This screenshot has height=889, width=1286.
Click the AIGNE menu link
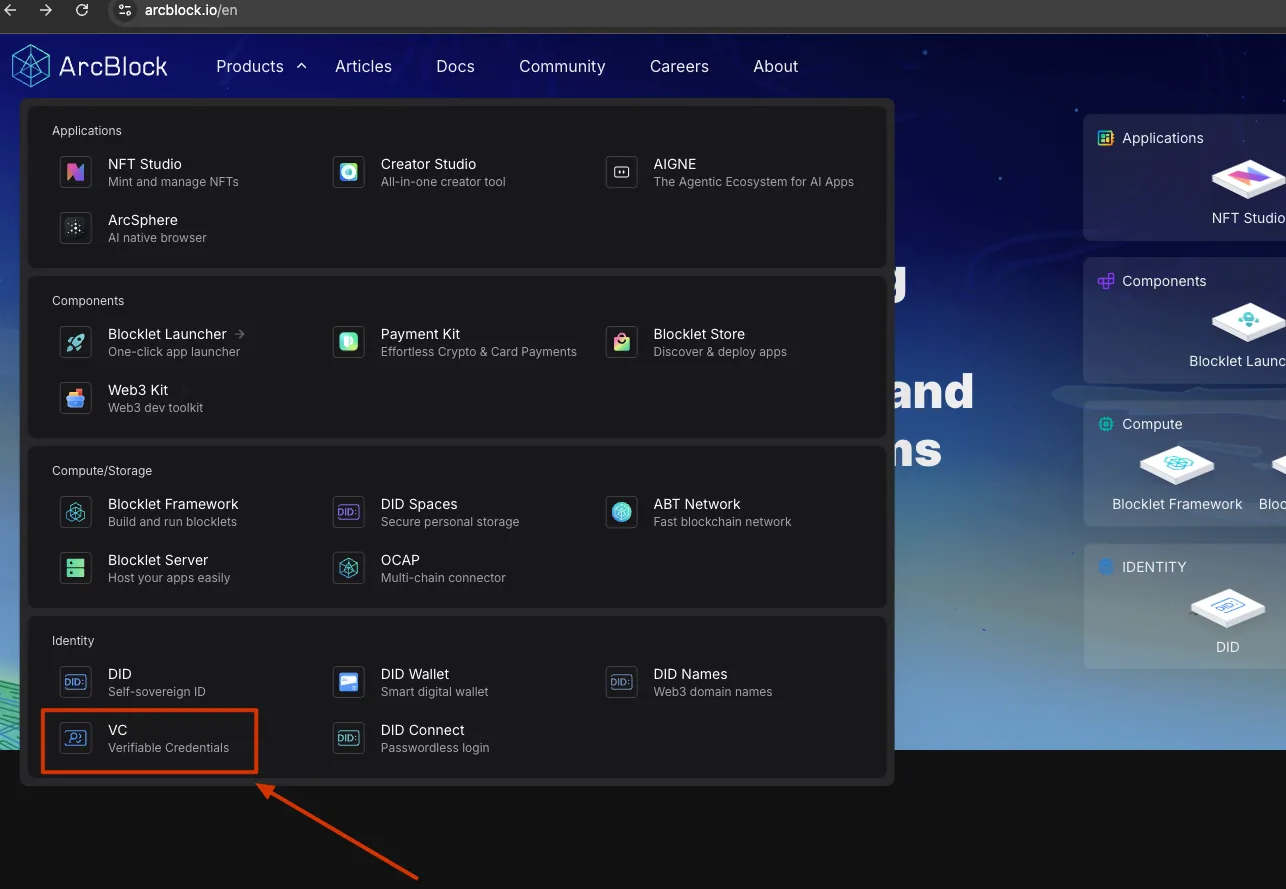click(x=675, y=164)
